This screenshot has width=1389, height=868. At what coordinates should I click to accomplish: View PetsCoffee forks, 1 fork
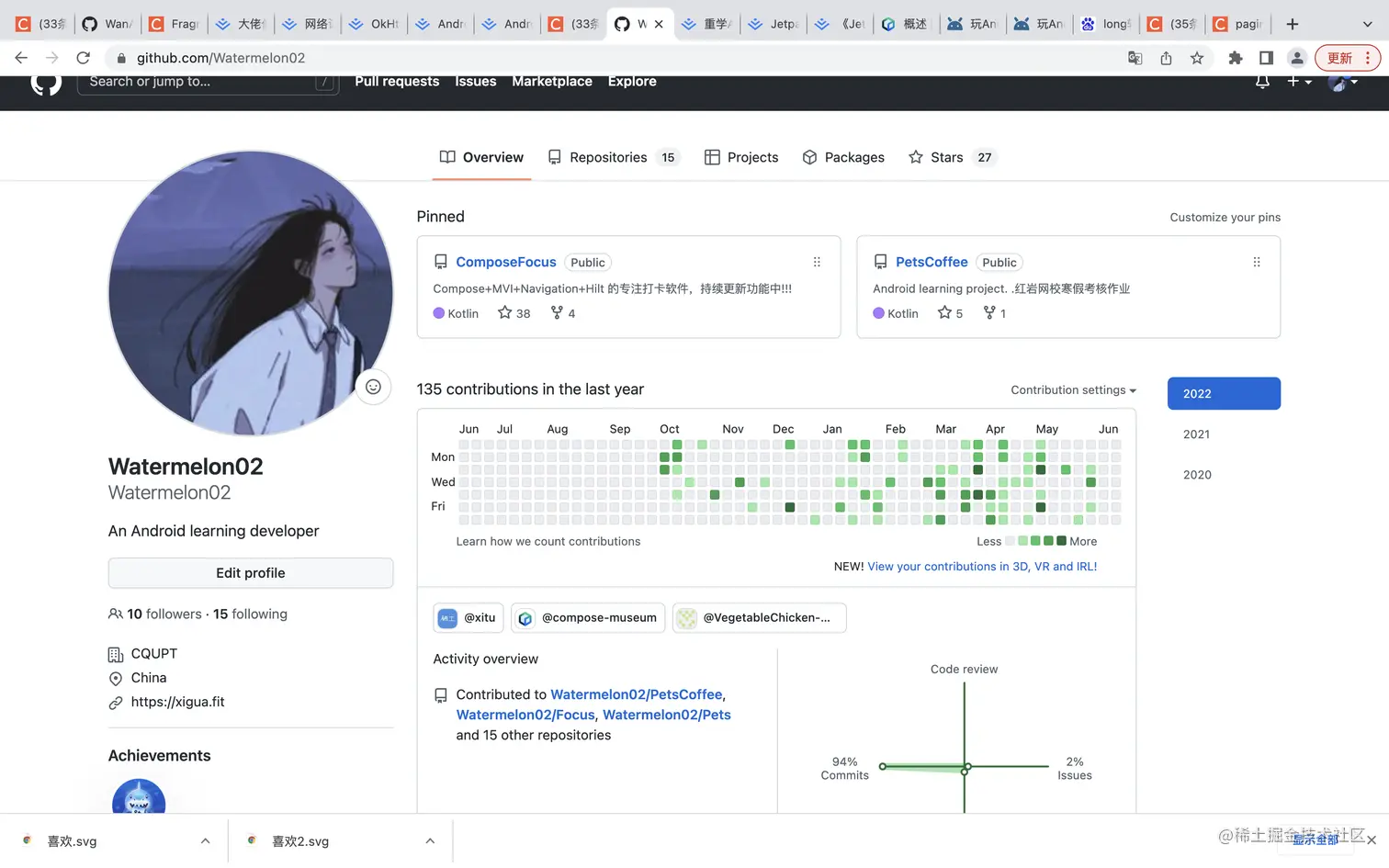pyautogui.click(x=995, y=313)
